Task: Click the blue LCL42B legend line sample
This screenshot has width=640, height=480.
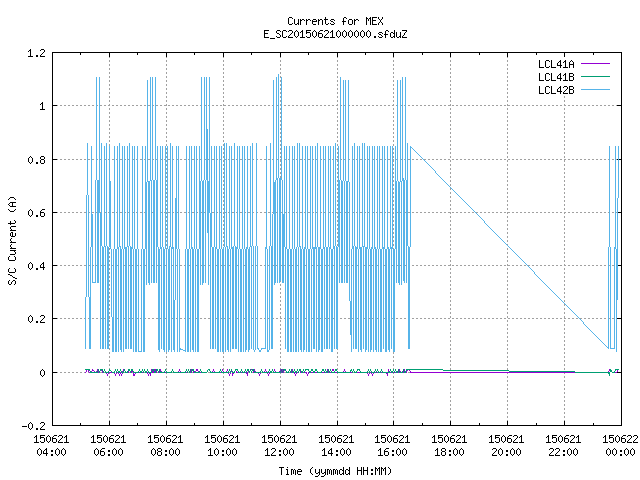Action: pyautogui.click(x=595, y=90)
